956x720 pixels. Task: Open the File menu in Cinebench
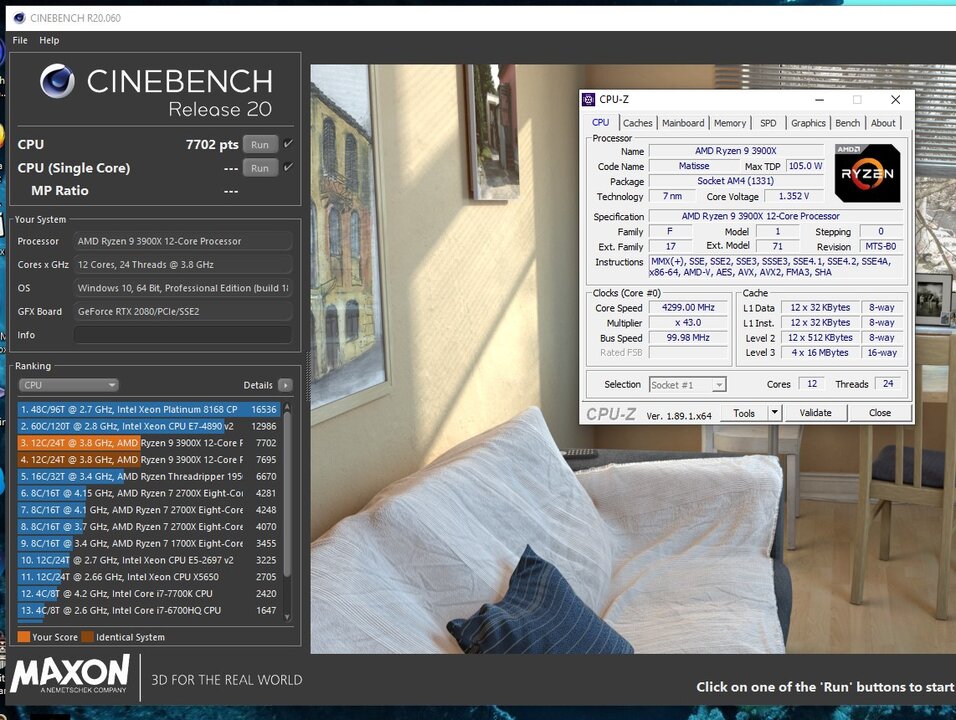(20, 40)
